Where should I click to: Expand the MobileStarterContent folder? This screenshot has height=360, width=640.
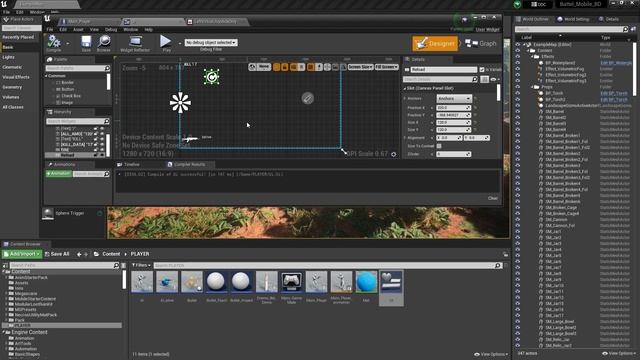pos(6,299)
